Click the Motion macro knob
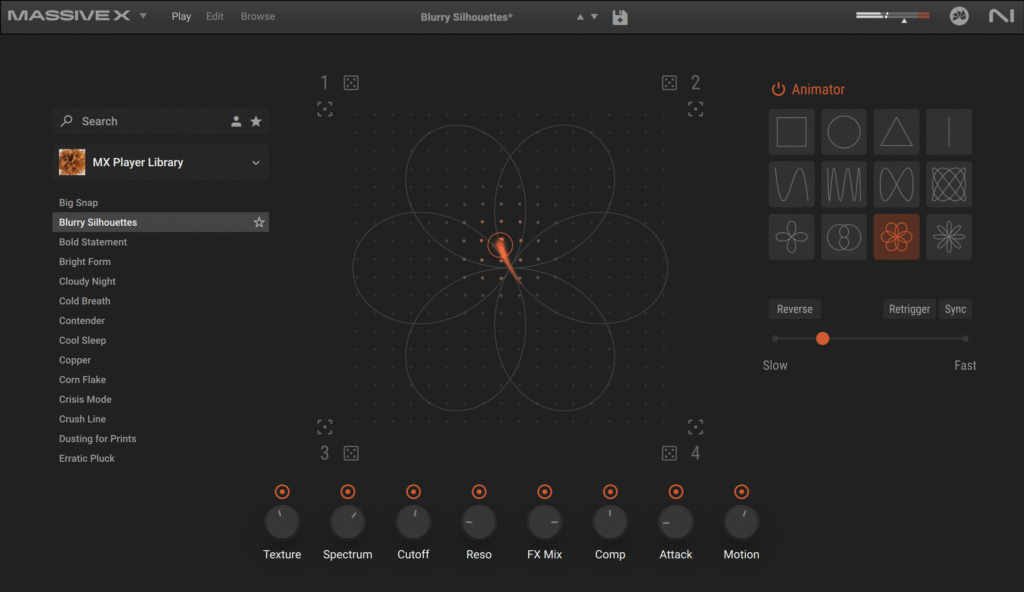This screenshot has height=592, width=1024. click(x=741, y=522)
